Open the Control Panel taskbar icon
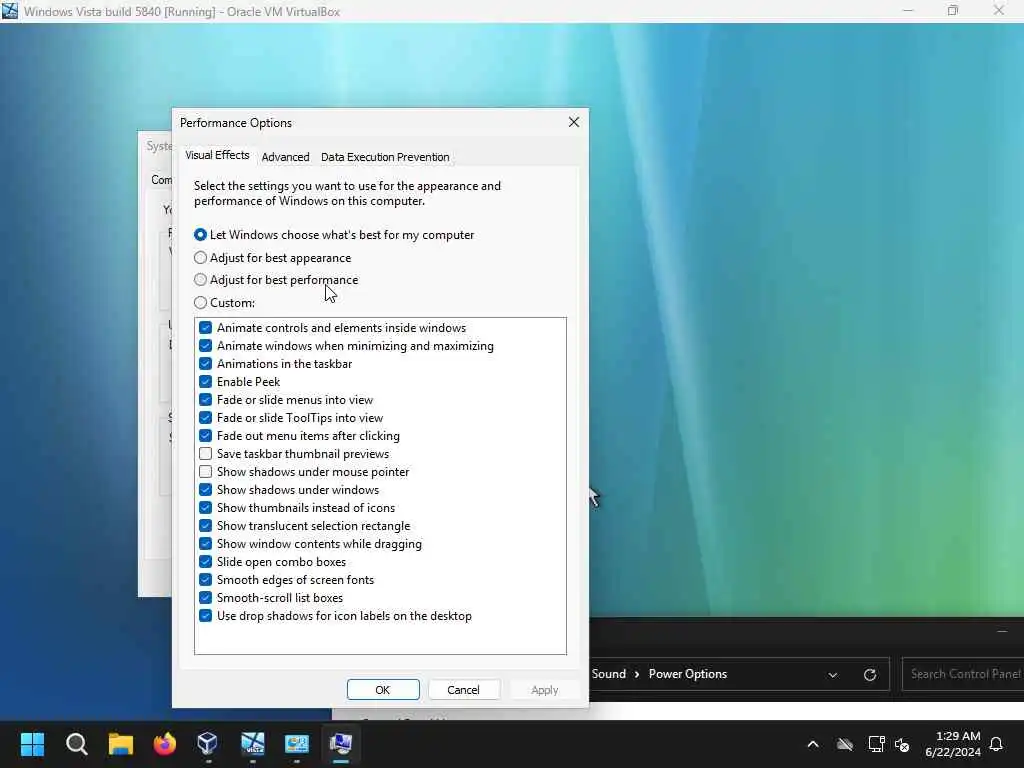The image size is (1024, 768). pyautogui.click(x=296, y=744)
